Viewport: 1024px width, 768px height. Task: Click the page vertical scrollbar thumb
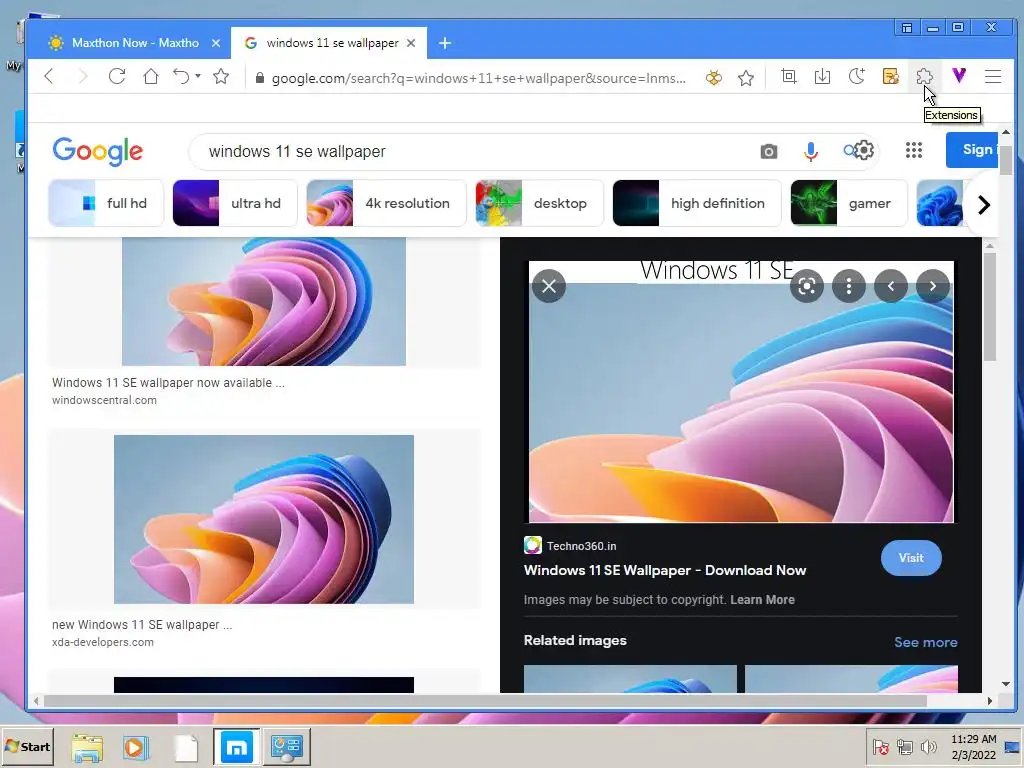1006,161
